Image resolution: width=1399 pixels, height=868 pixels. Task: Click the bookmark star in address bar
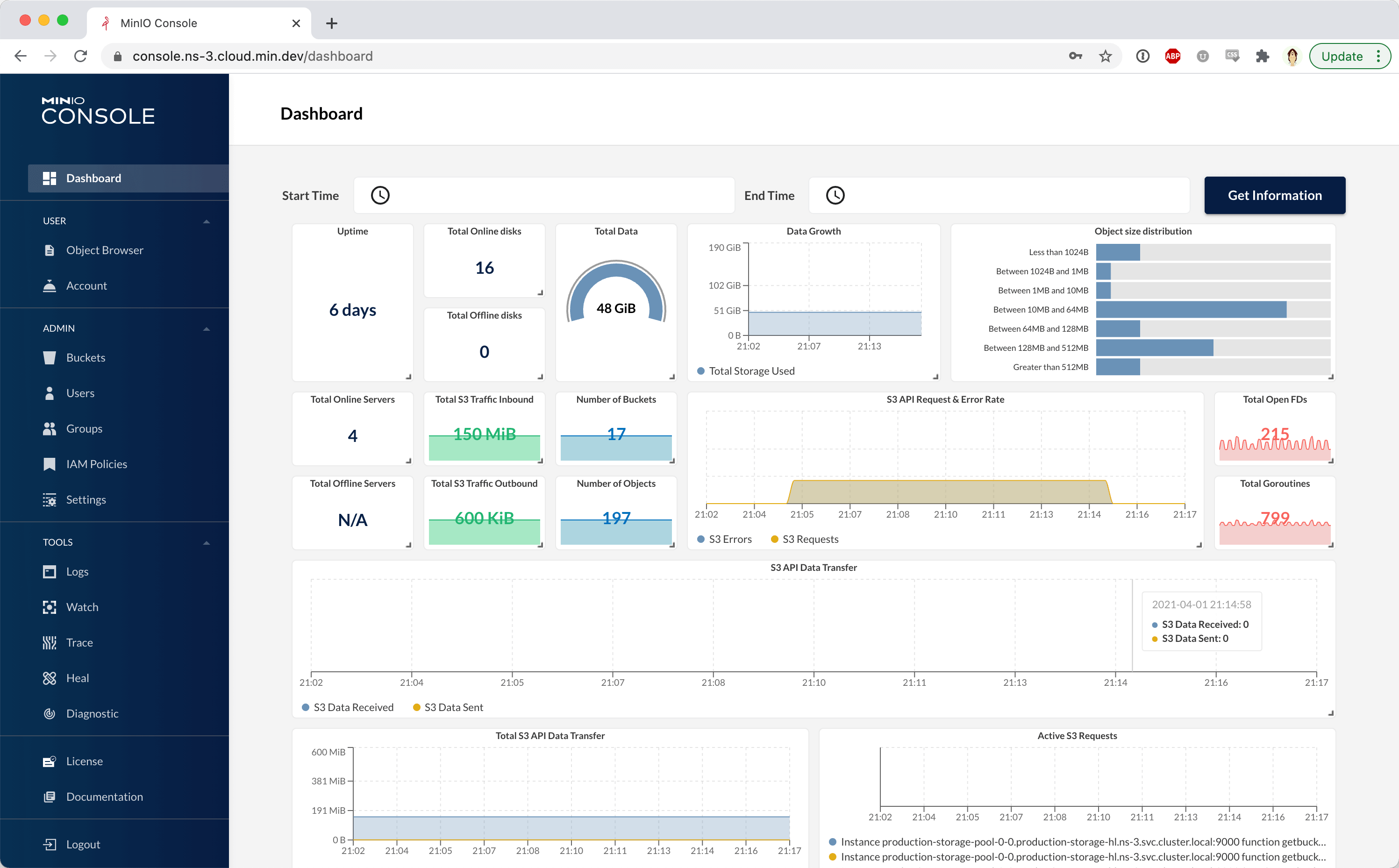tap(1105, 56)
